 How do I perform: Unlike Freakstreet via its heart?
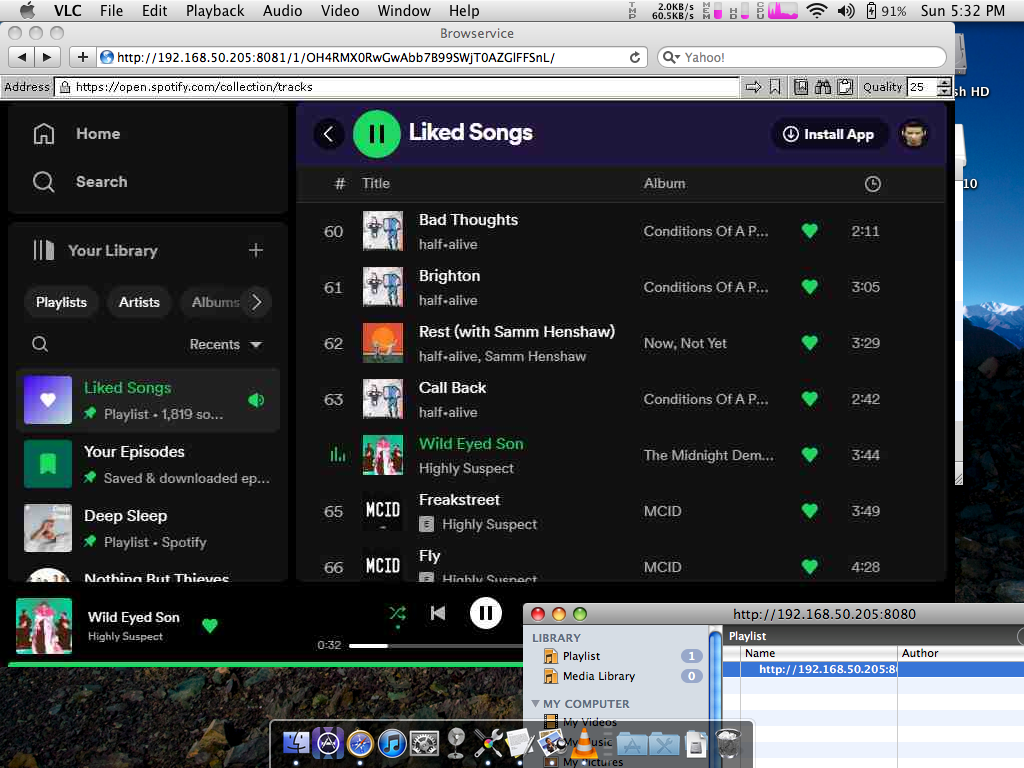click(x=810, y=511)
